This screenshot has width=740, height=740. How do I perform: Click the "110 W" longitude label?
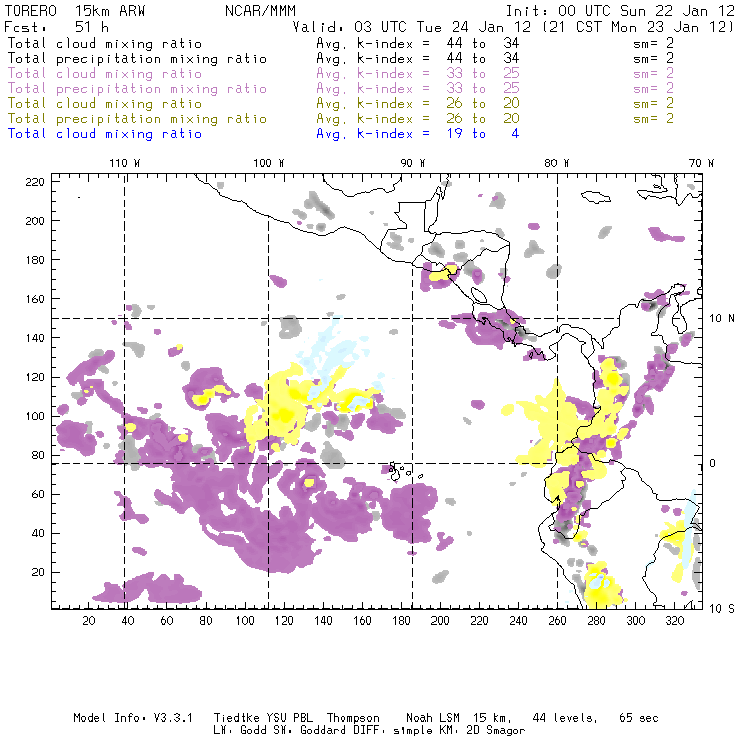pos(125,163)
